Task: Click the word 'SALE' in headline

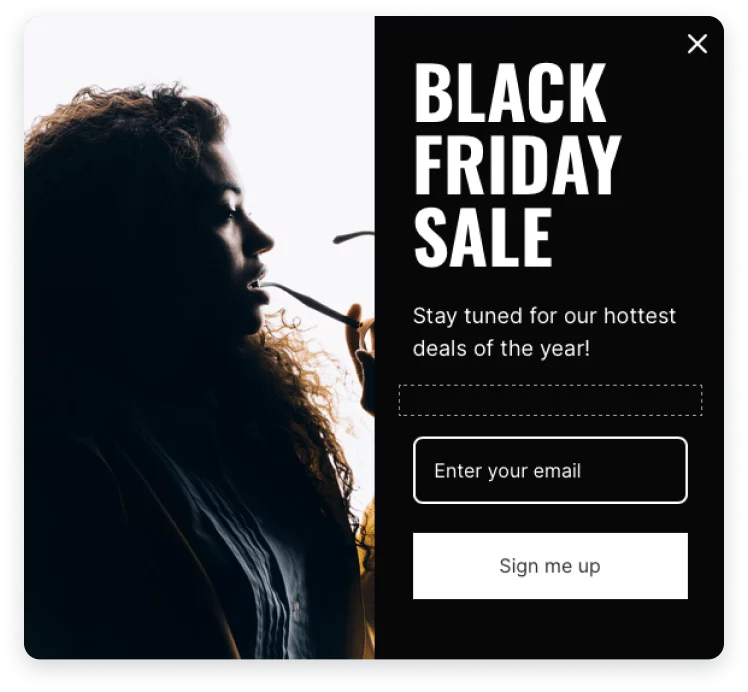Action: pyautogui.click(x=483, y=237)
